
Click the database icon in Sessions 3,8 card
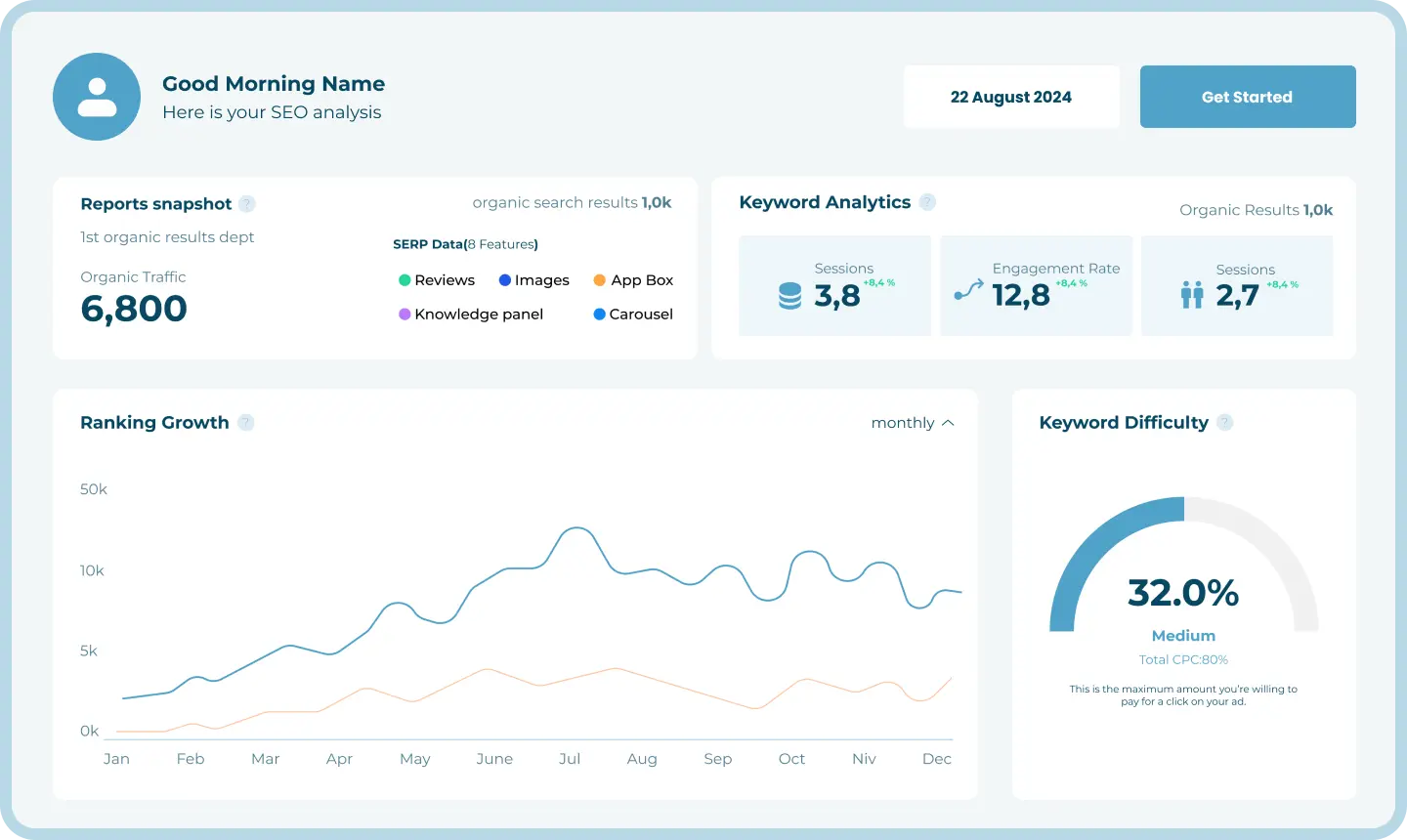tap(789, 296)
